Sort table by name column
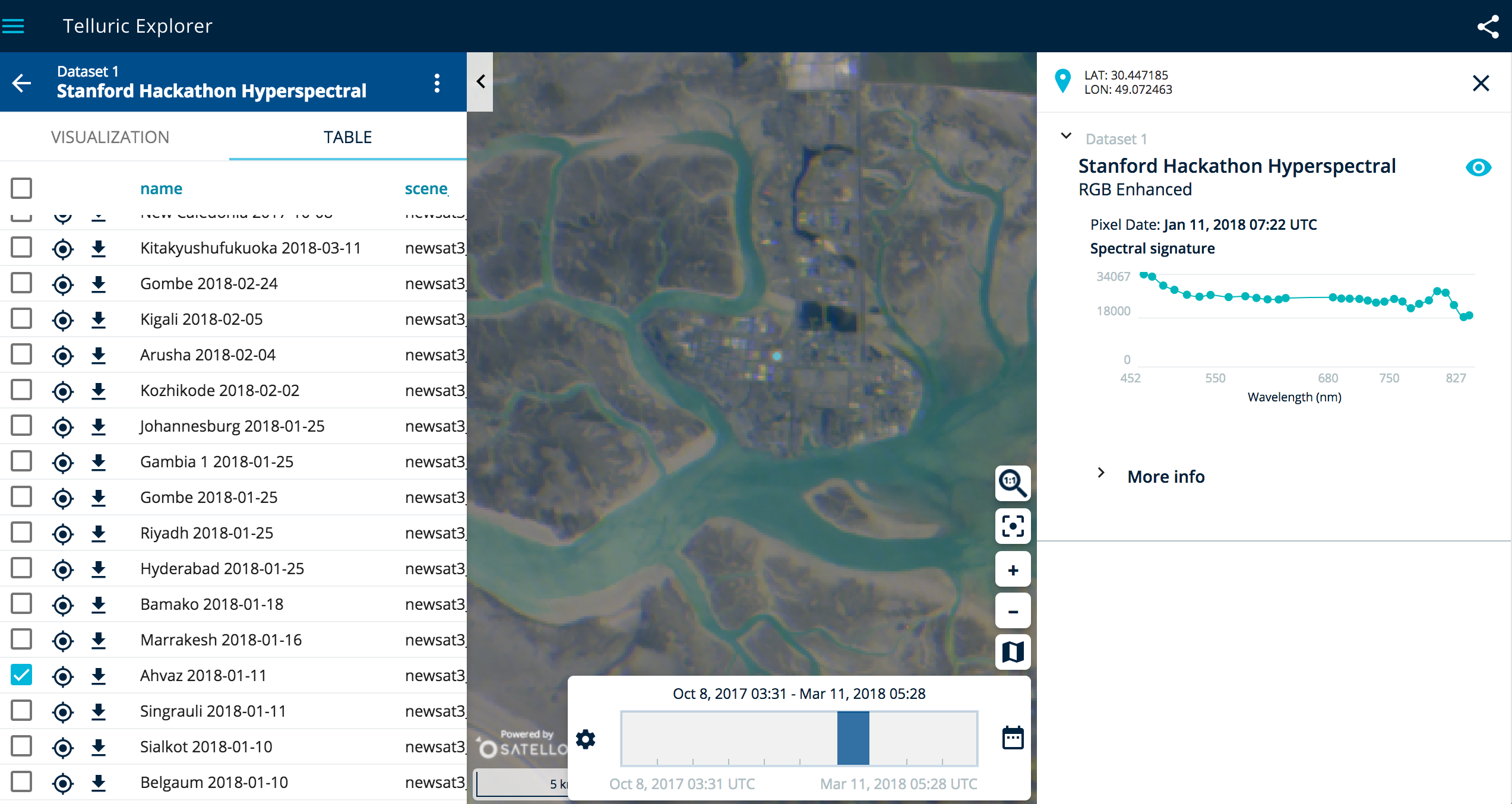The height and width of the screenshot is (804, 1512). (x=161, y=189)
